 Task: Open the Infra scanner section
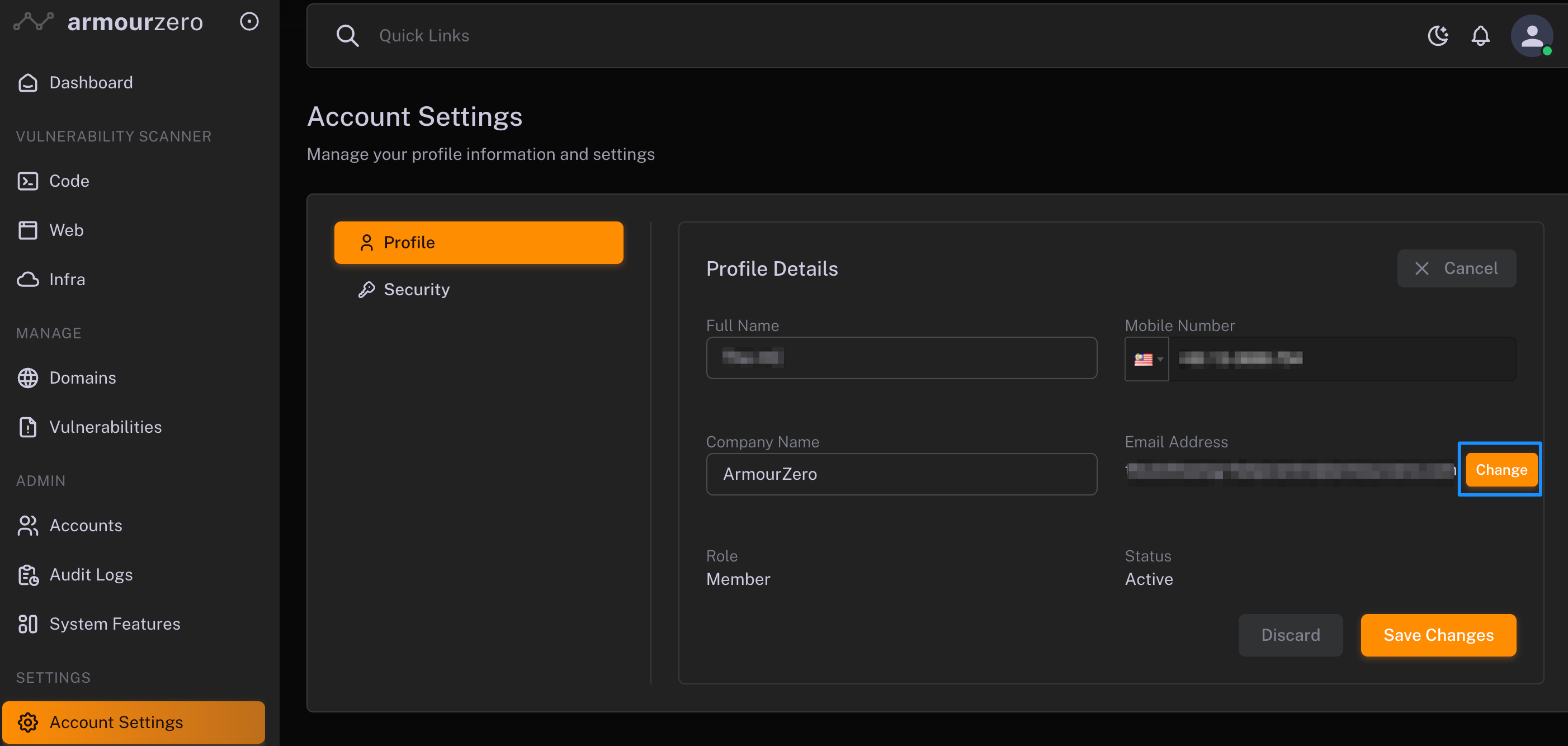pyautogui.click(x=67, y=279)
